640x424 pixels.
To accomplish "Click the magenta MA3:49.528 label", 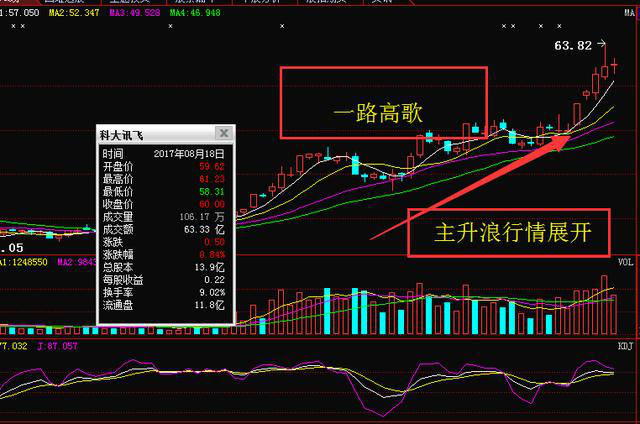I will coord(135,13).
